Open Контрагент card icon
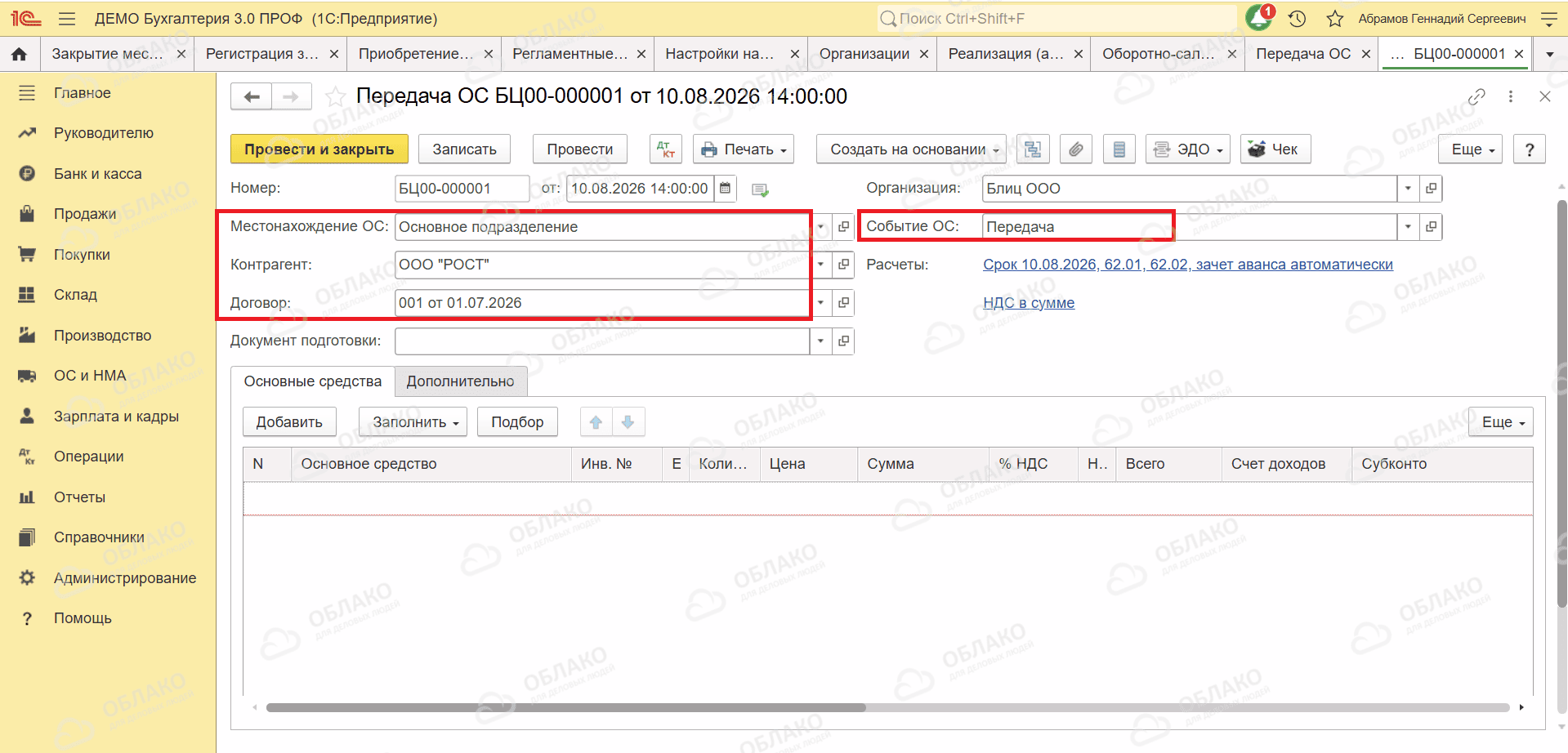This screenshot has height=753, width=1568. [843, 265]
